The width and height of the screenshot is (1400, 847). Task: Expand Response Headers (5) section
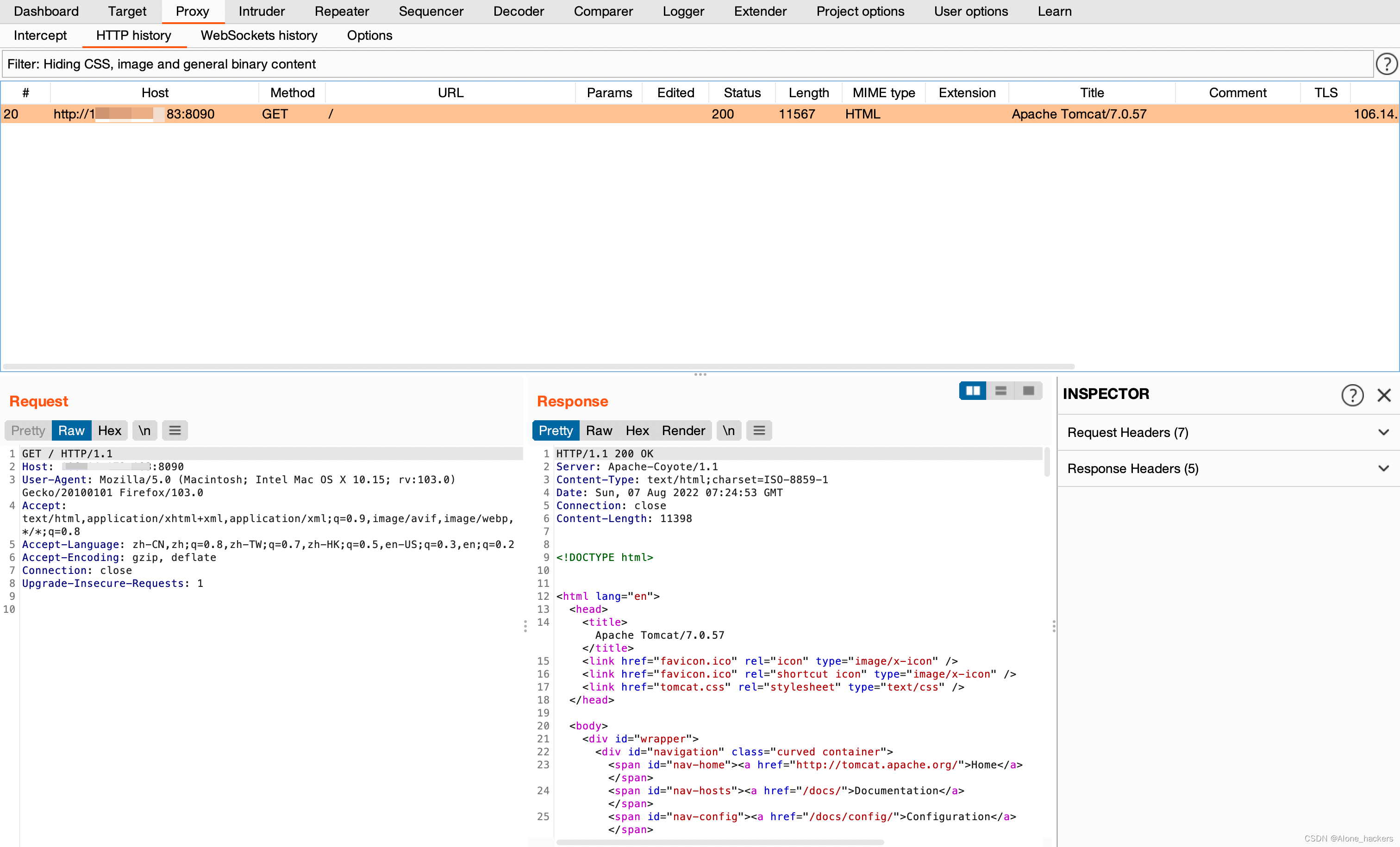tap(1227, 469)
